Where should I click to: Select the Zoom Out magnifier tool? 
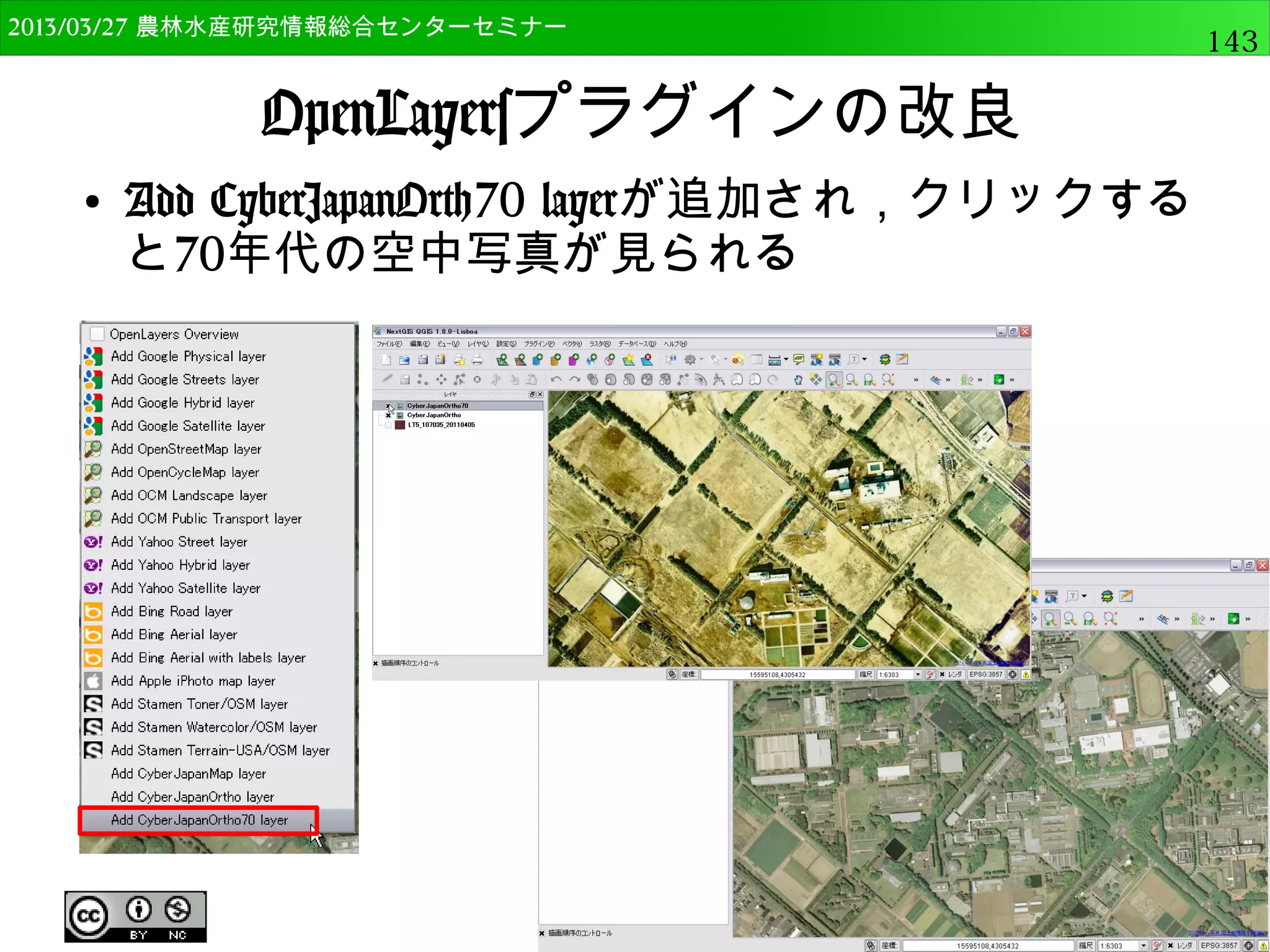(851, 380)
